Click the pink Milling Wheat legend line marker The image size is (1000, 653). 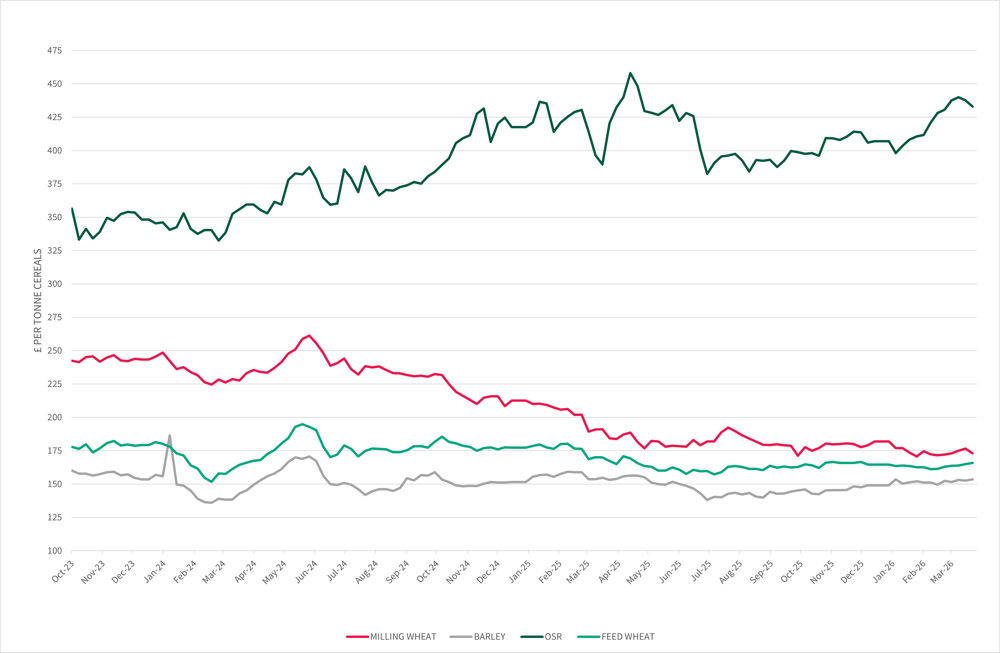tap(357, 636)
